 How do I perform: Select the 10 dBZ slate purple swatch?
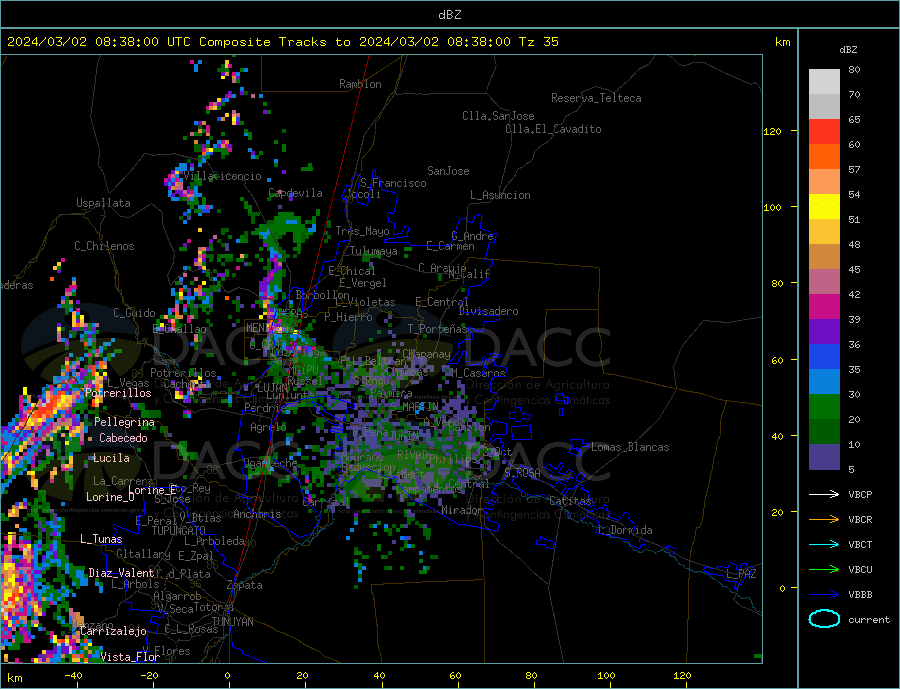click(824, 457)
